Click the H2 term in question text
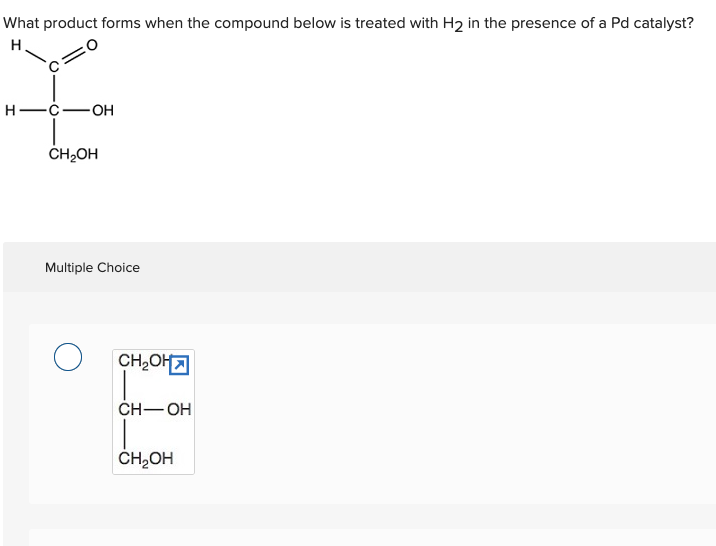Viewport: 716px width, 546px height. pyautogui.click(x=453, y=24)
